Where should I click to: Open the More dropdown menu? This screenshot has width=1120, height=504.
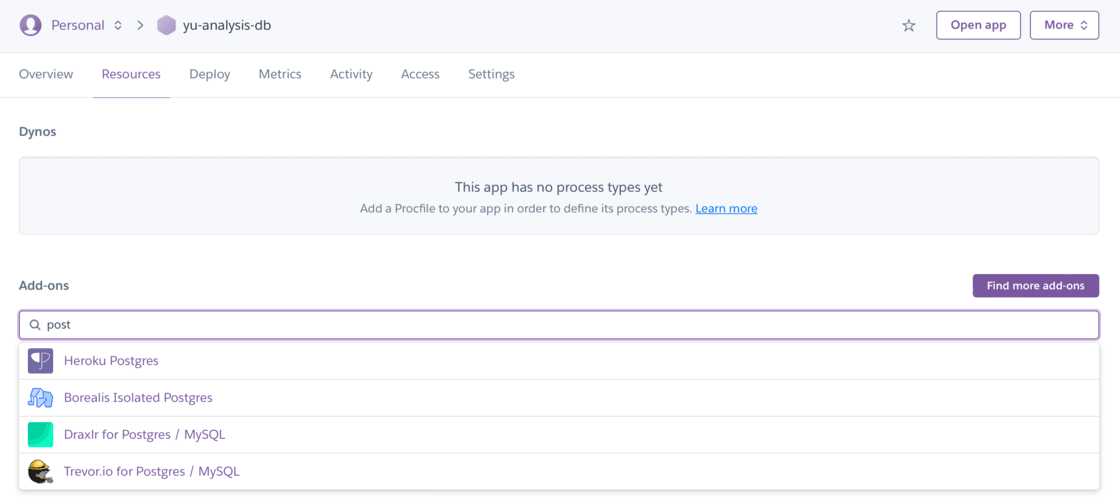coord(1064,25)
